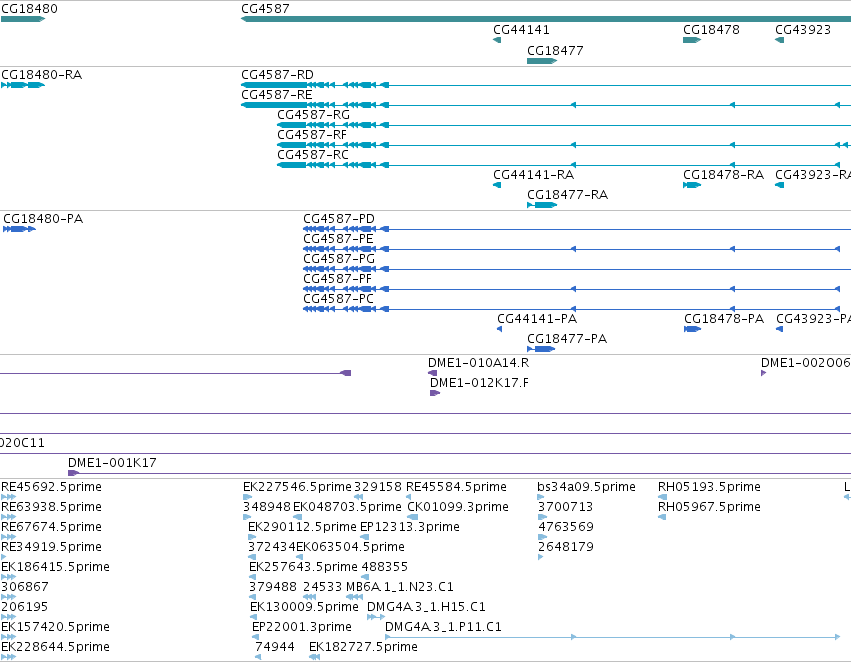Click the EP12313.3prime EST label

(410, 527)
